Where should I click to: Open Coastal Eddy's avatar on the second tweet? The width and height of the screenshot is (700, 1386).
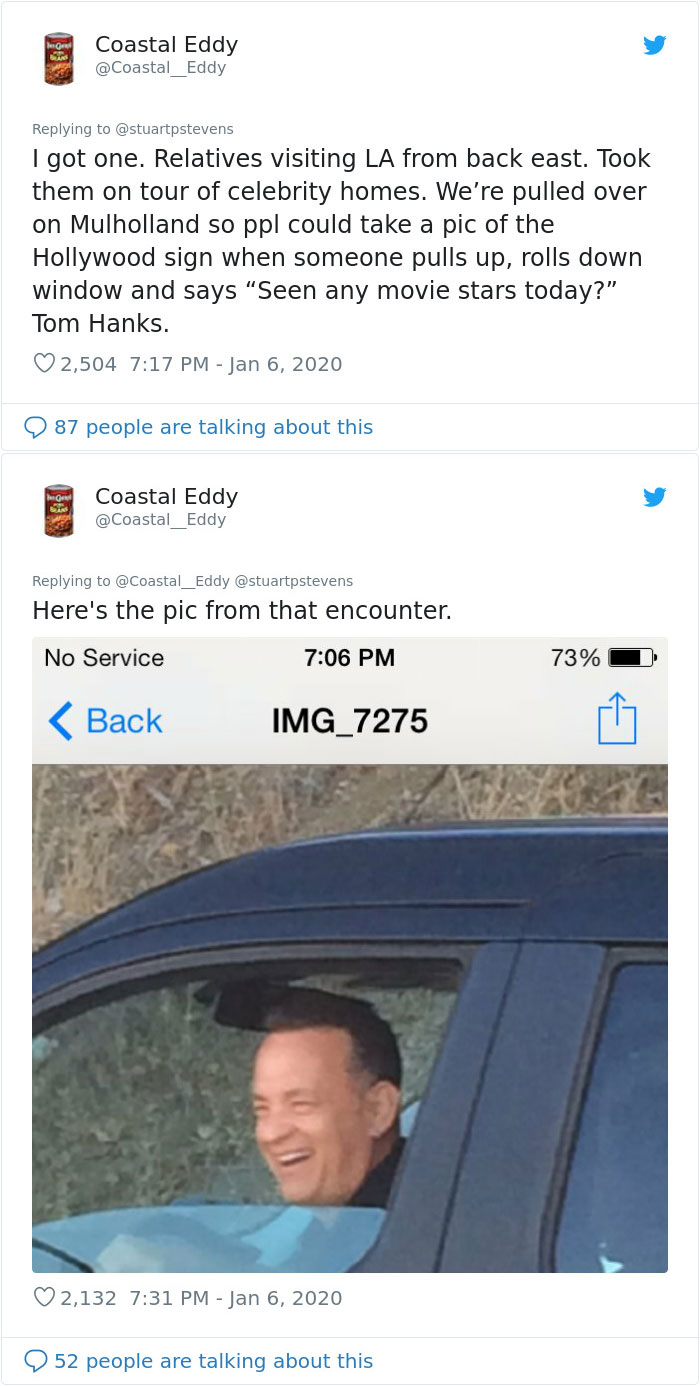pyautogui.click(x=59, y=510)
